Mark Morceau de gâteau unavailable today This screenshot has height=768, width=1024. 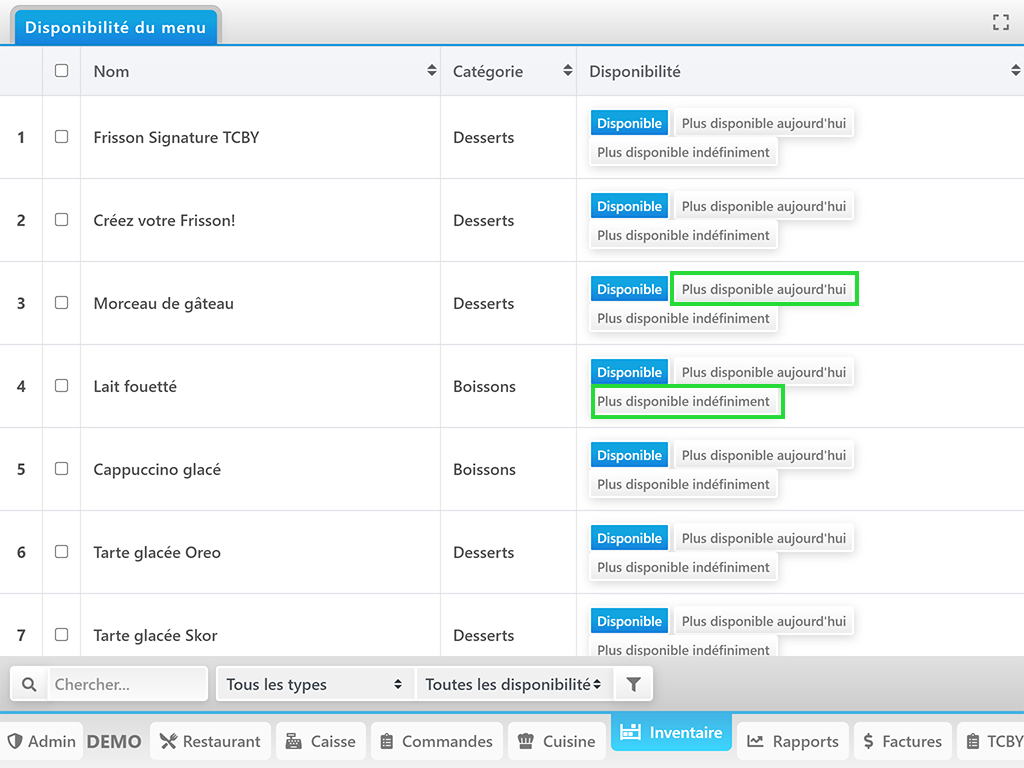764,289
